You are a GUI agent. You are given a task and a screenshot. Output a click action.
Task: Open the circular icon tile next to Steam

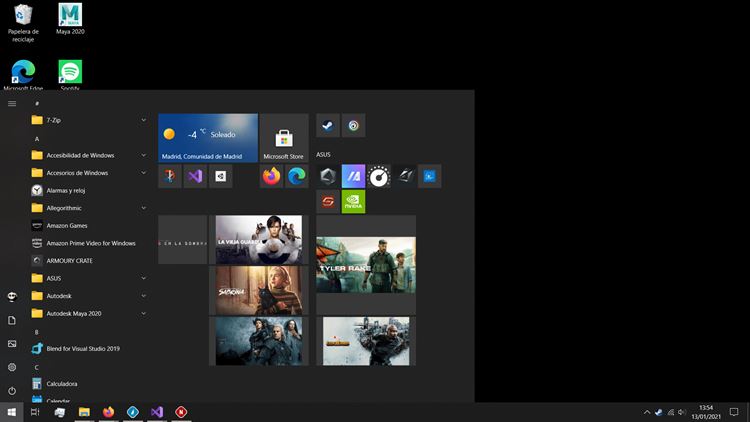353,125
